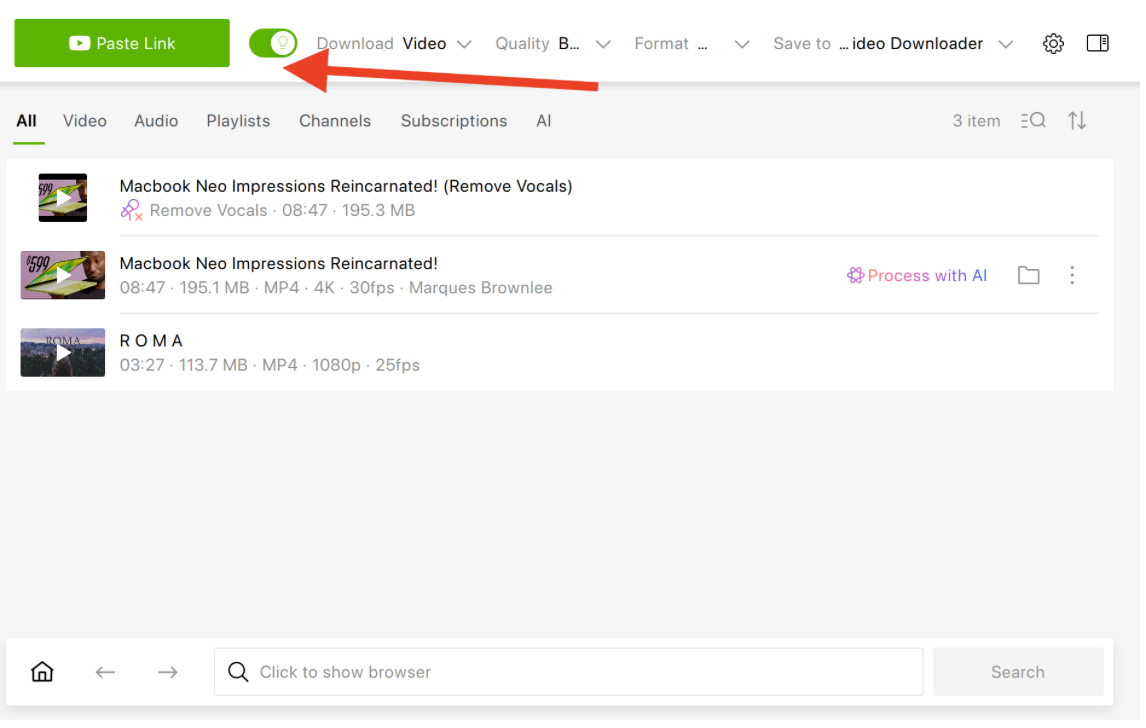Open the three-dot menu for Macbook Neo video
This screenshot has height=728, width=1146.
(x=1072, y=276)
